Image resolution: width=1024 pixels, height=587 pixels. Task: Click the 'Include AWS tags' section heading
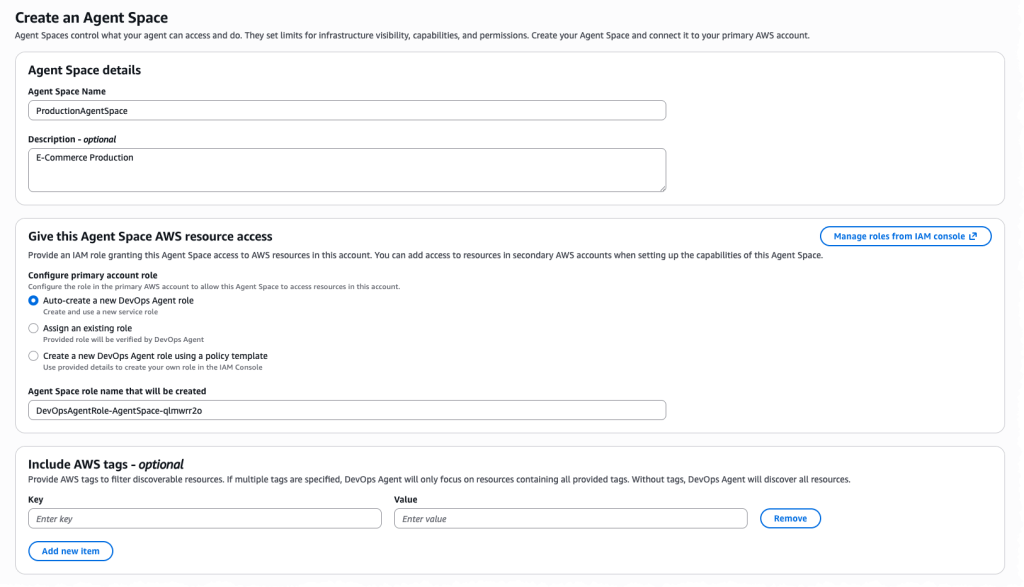tap(105, 464)
